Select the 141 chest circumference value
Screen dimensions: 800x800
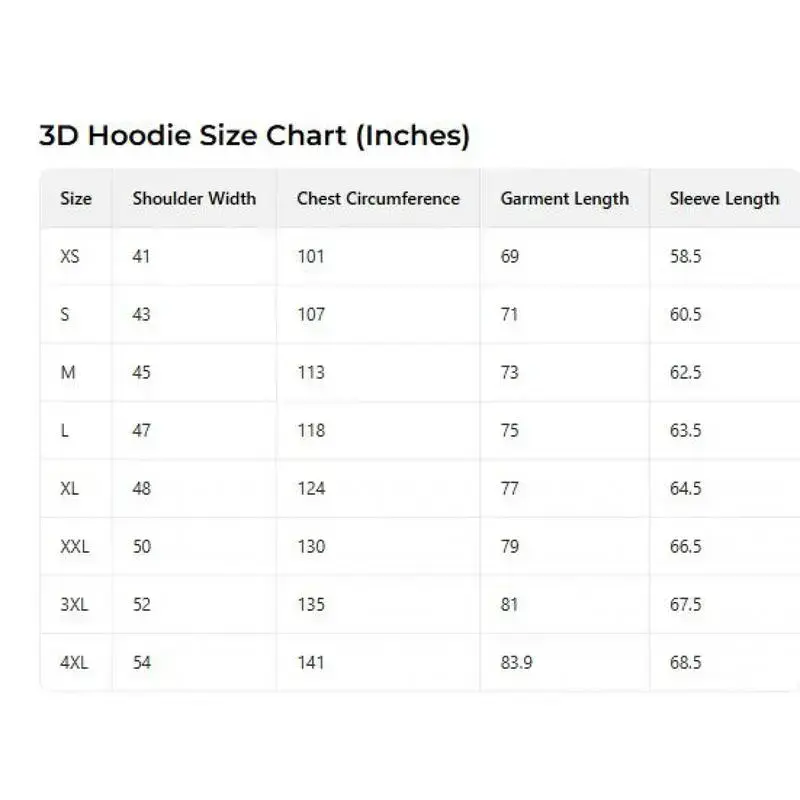(311, 662)
